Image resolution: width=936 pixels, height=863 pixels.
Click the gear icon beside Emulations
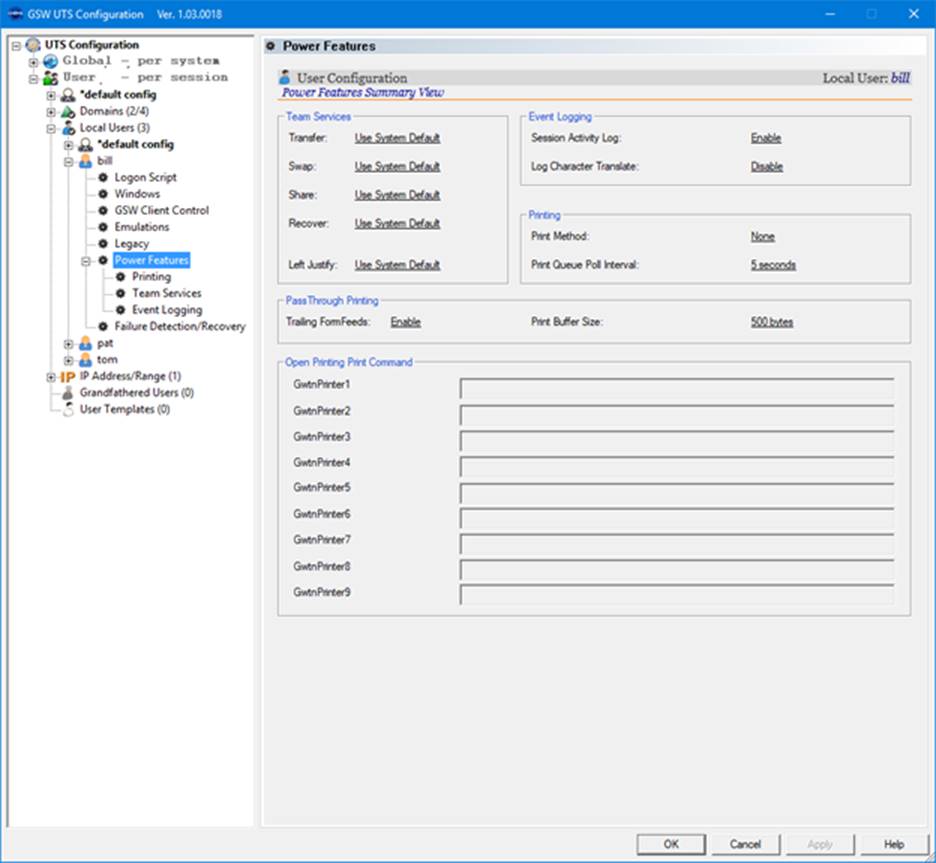tap(103, 227)
